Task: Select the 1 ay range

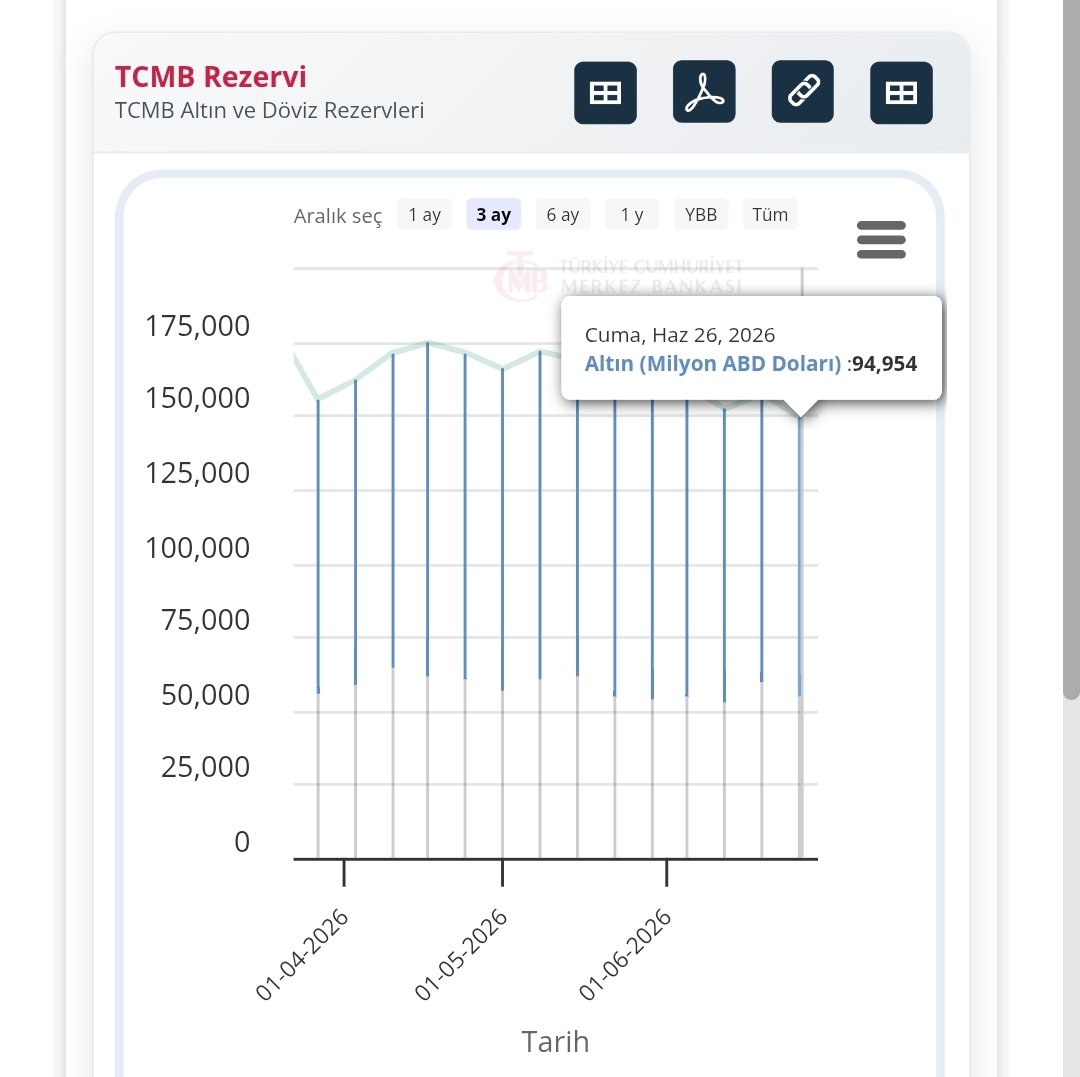Action: pos(424,215)
